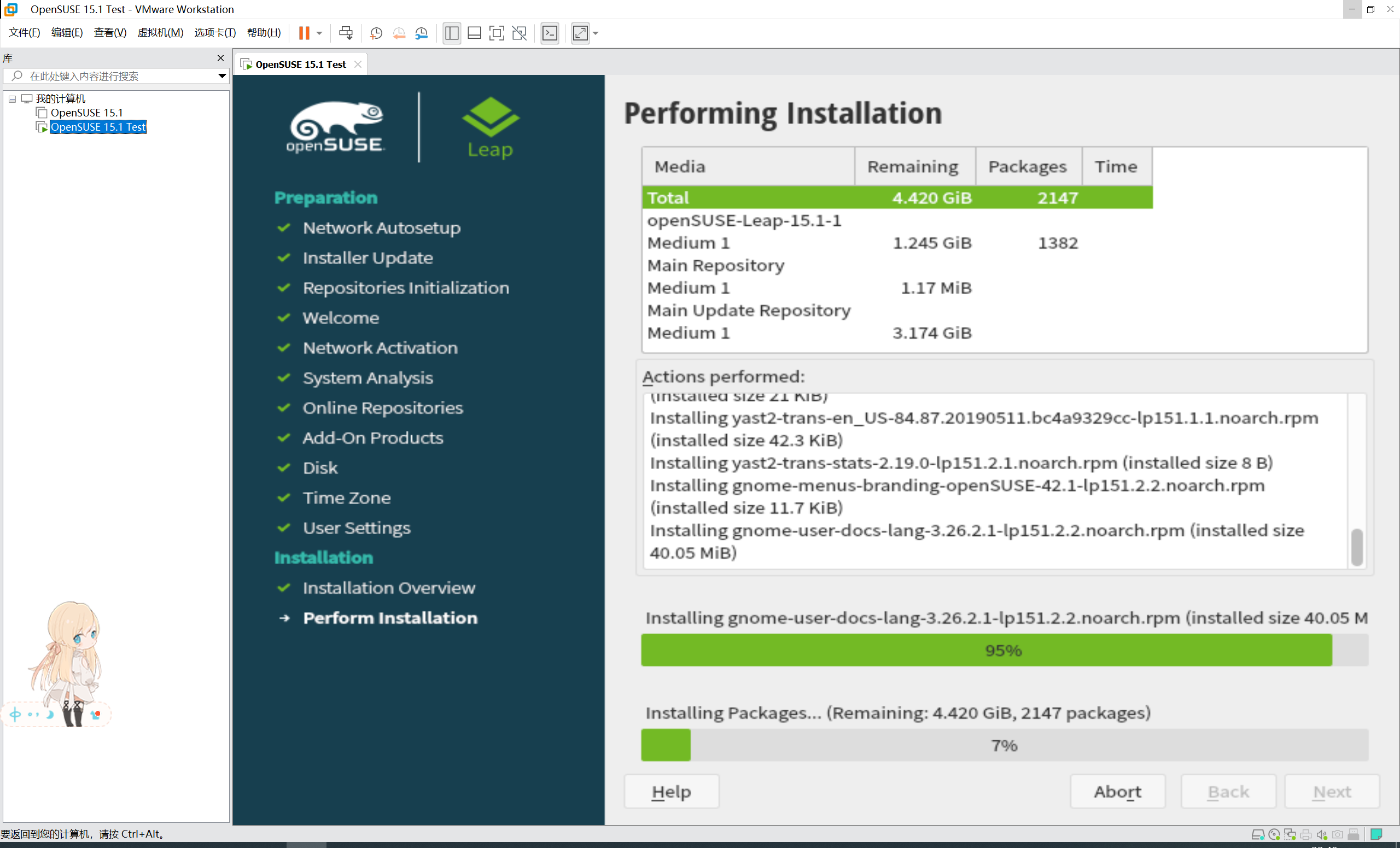The height and width of the screenshot is (848, 1400).
Task: Click the Help button
Action: click(671, 791)
